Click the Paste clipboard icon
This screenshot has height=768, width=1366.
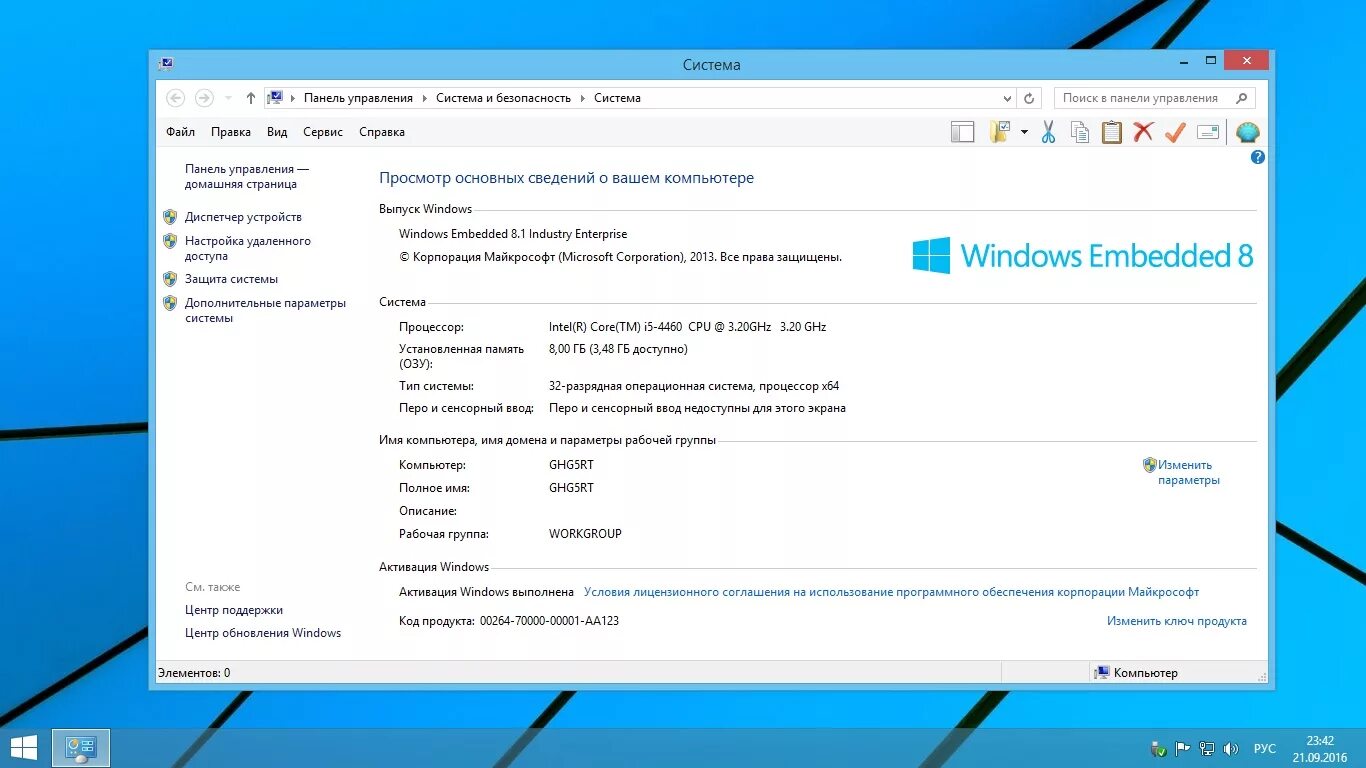click(1112, 132)
